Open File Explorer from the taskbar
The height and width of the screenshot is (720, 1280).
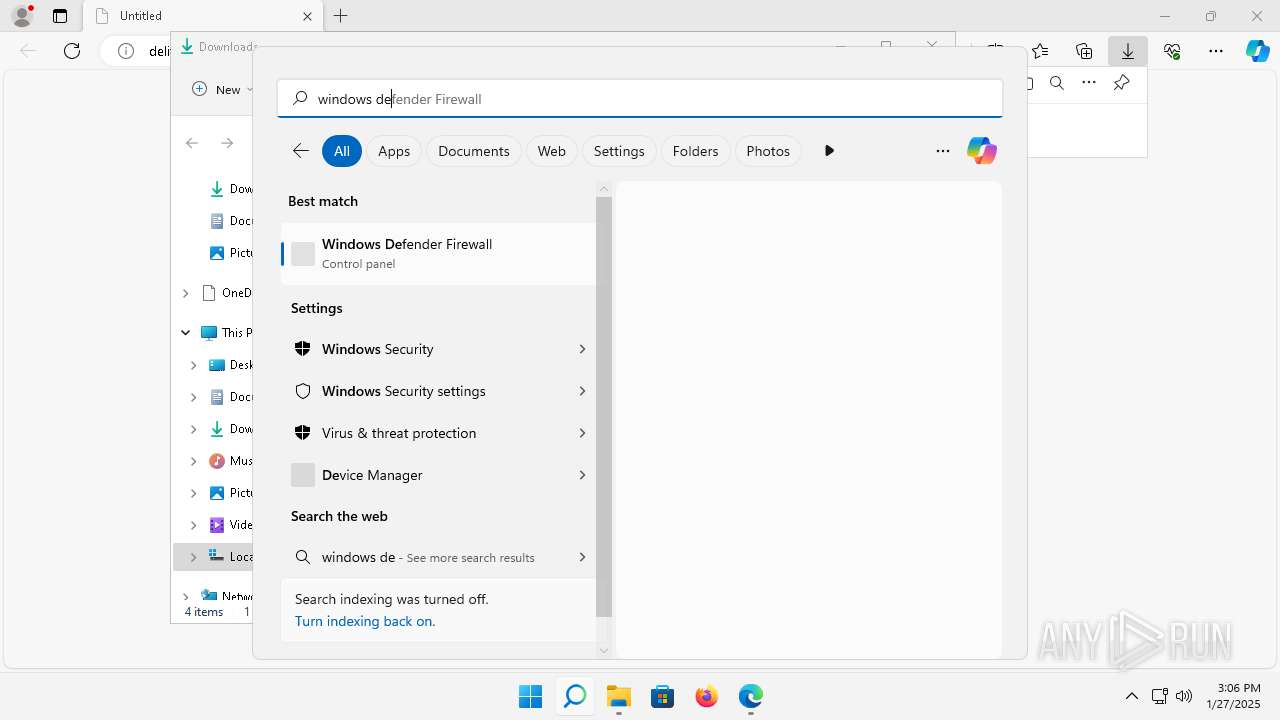(x=619, y=696)
